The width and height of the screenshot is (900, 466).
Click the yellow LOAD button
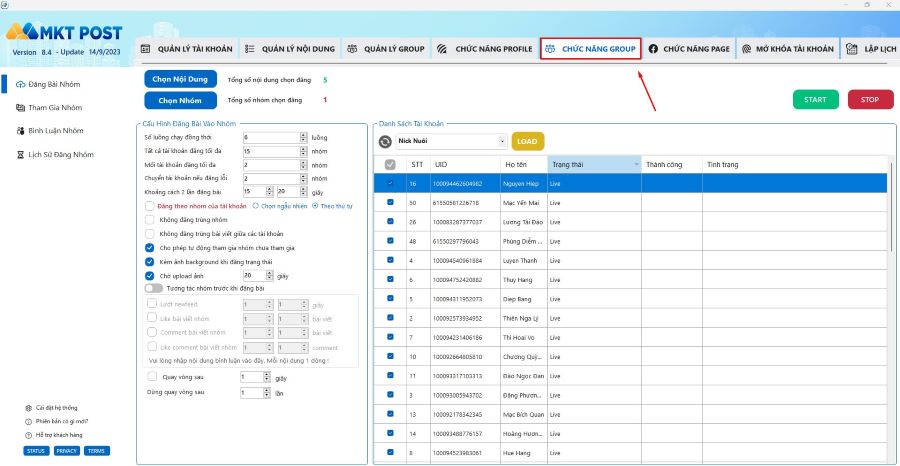[x=527, y=141]
